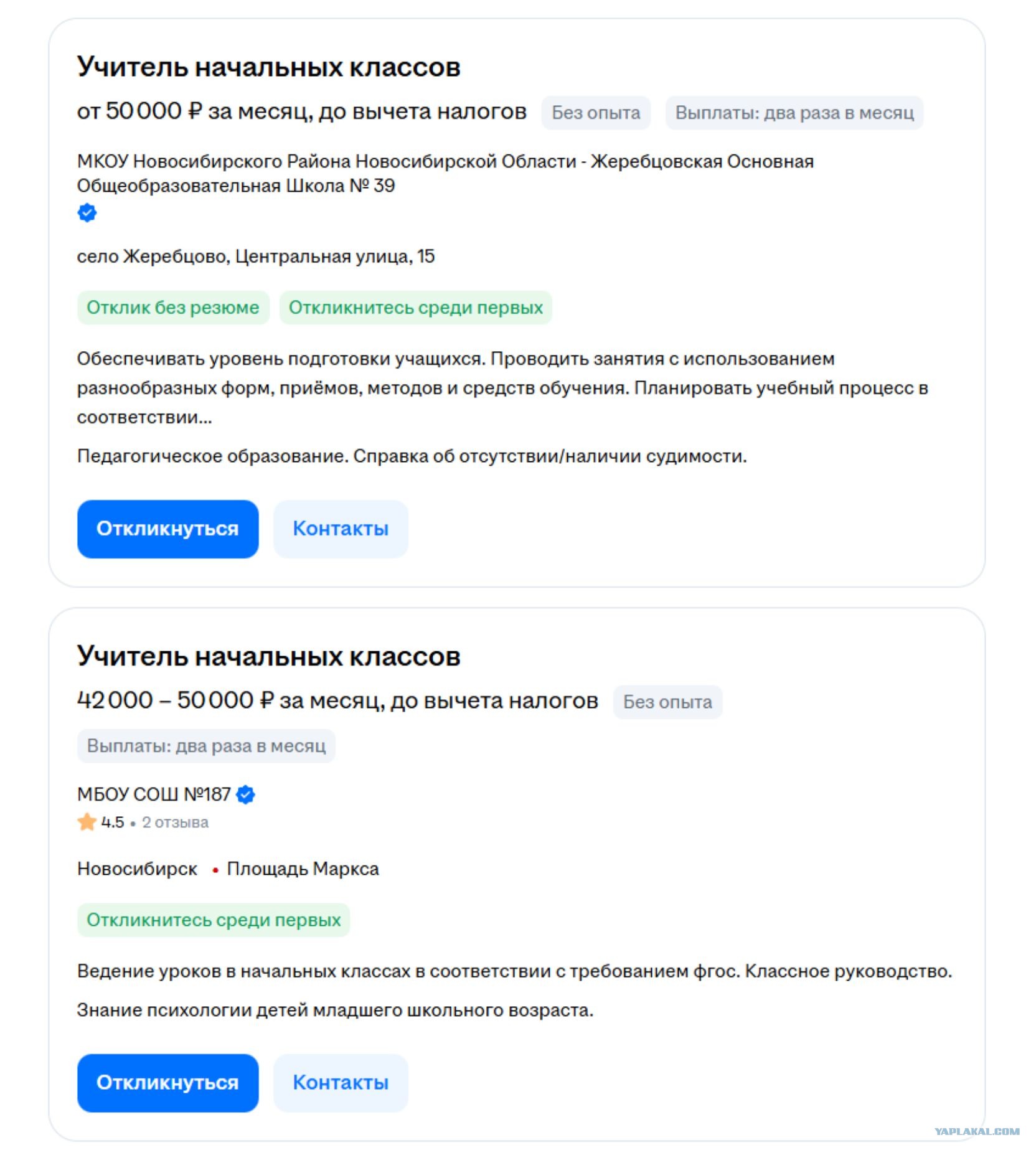The width and height of the screenshot is (1036, 1150).
Task: Open the МБОУ СОШ №187 employer page
Action: pos(154,794)
